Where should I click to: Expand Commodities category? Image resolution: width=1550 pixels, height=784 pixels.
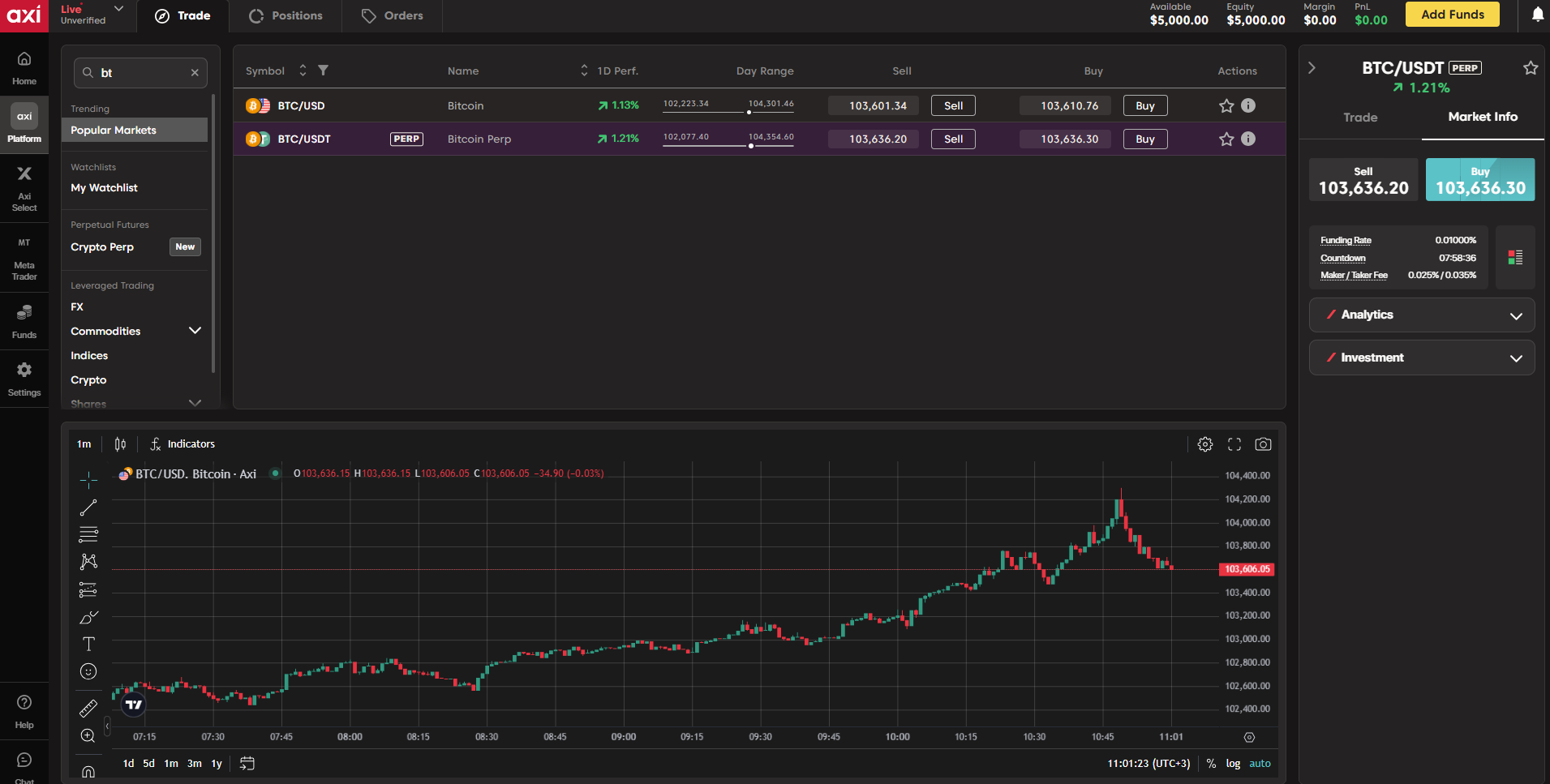click(x=195, y=331)
